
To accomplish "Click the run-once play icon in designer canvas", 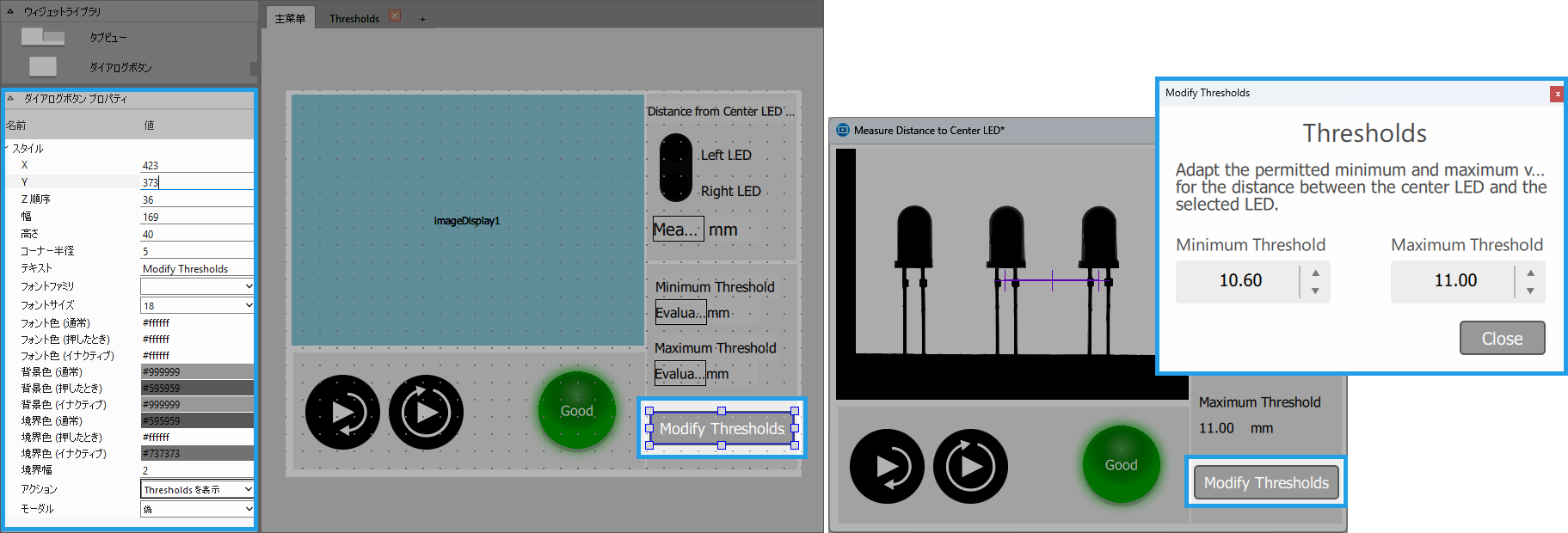I will 342,413.
